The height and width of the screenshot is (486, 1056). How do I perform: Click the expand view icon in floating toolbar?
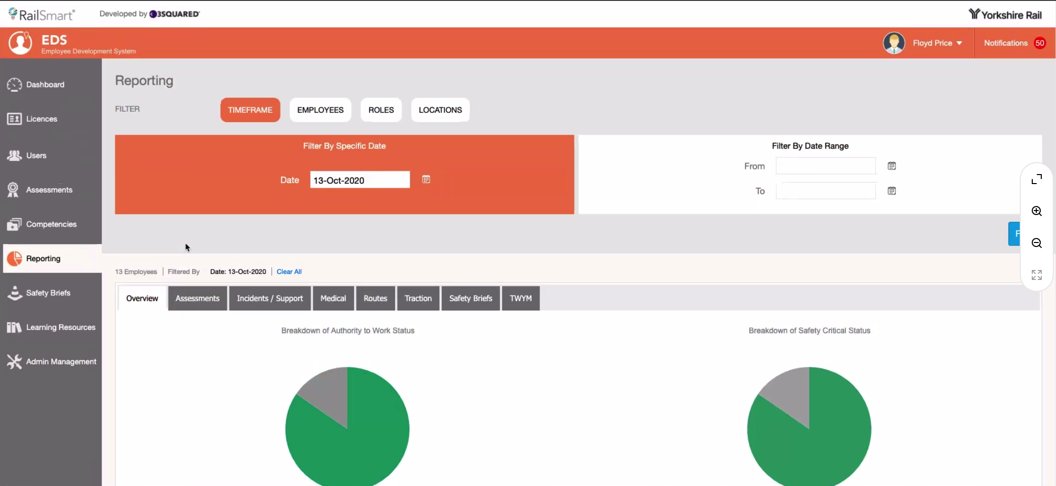(x=1036, y=179)
